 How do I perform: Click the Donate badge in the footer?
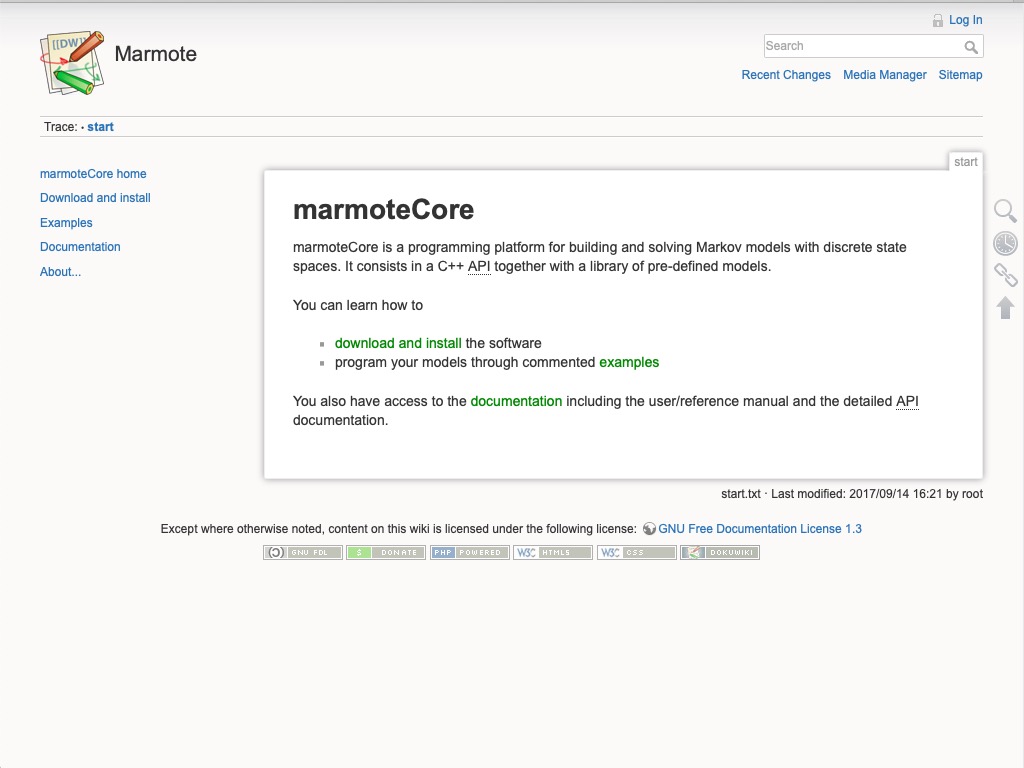(x=386, y=551)
